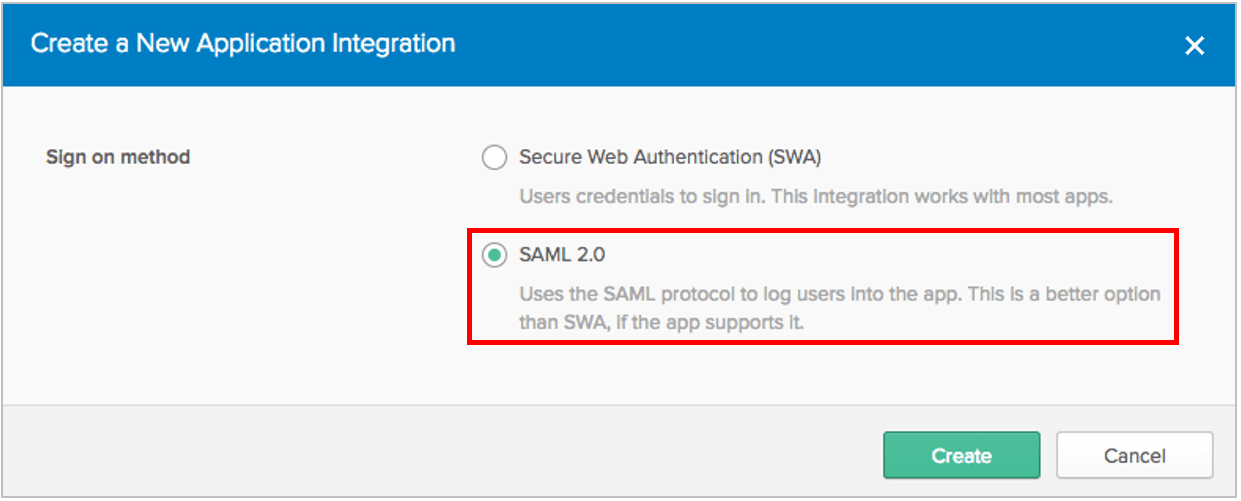Click the "Sign on method" field label
This screenshot has width=1241, height=501.
[118, 157]
